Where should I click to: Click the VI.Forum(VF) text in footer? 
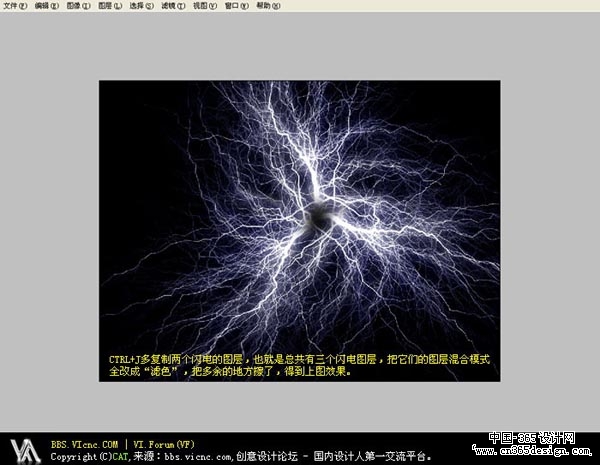point(164,445)
